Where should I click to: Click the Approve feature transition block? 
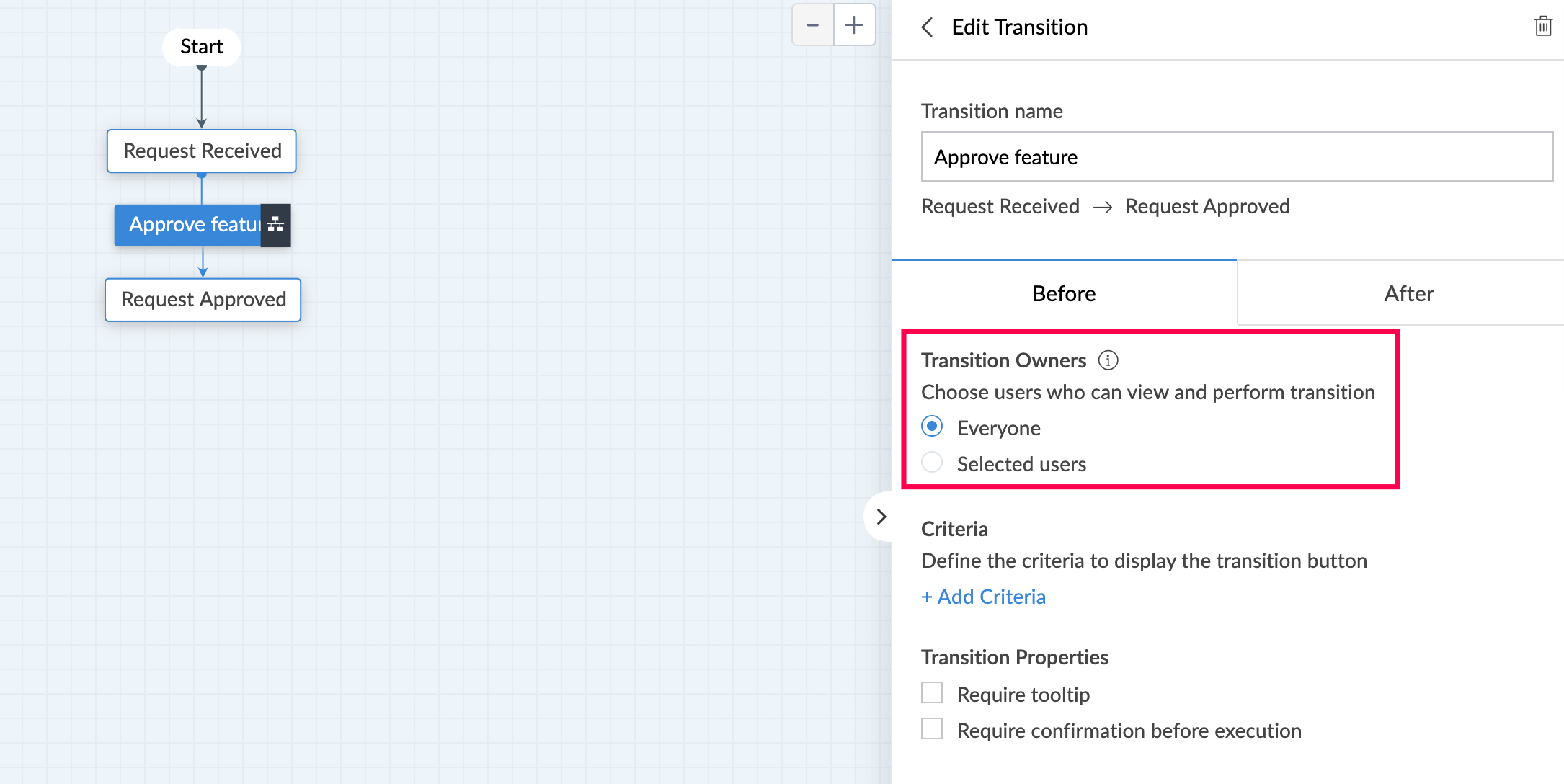point(189,225)
